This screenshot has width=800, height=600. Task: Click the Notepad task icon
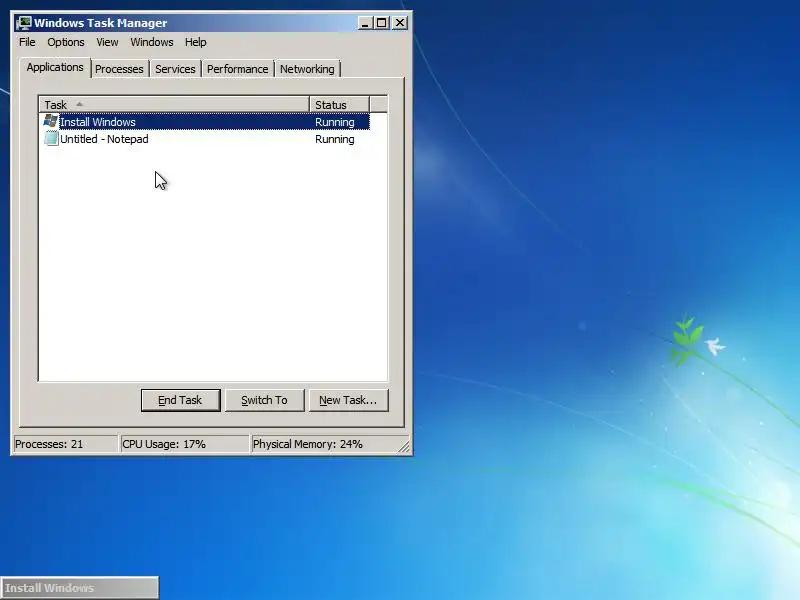pyautogui.click(x=51, y=138)
